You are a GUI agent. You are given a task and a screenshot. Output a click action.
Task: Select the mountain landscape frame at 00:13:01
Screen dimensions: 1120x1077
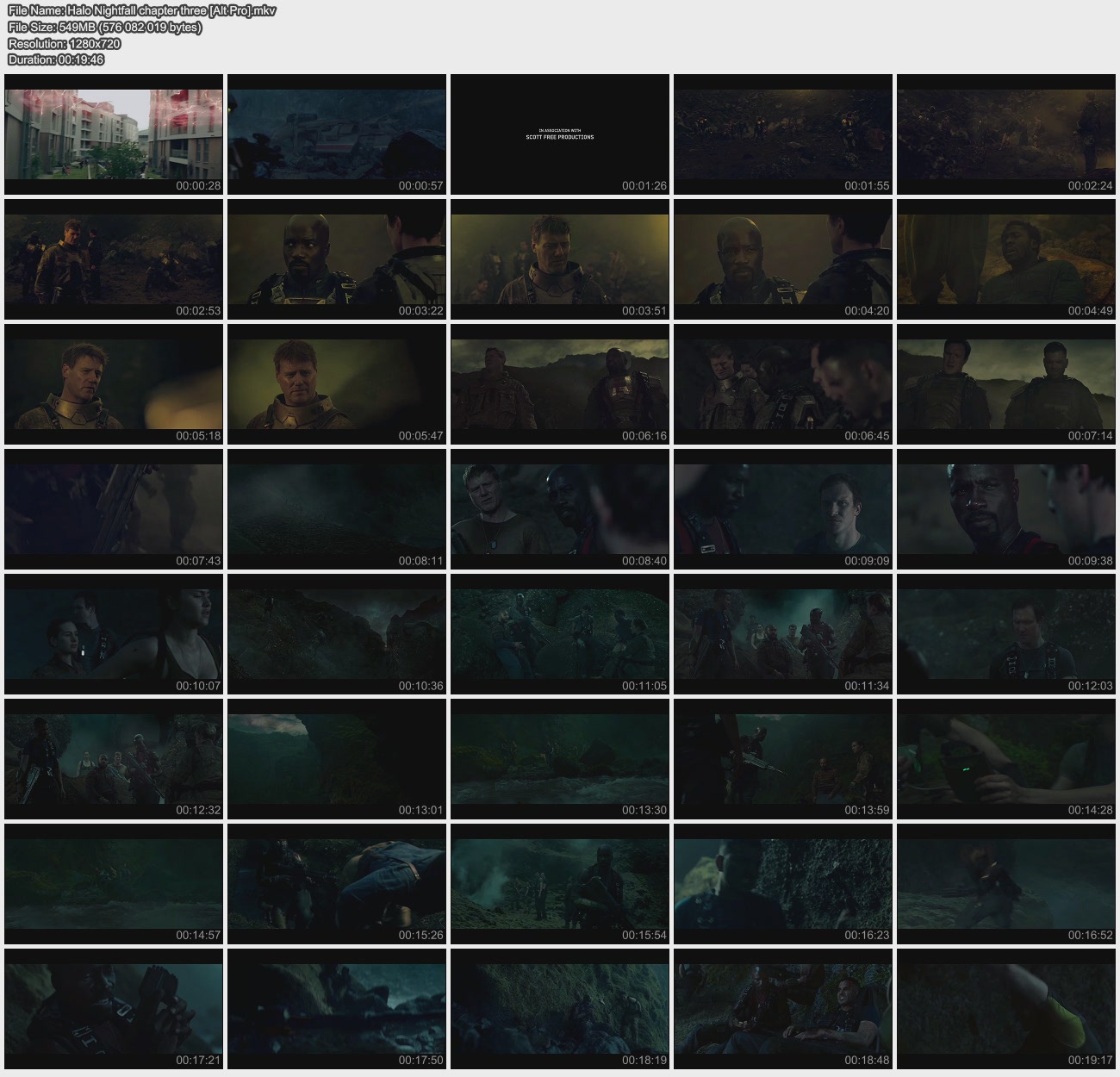(x=336, y=758)
